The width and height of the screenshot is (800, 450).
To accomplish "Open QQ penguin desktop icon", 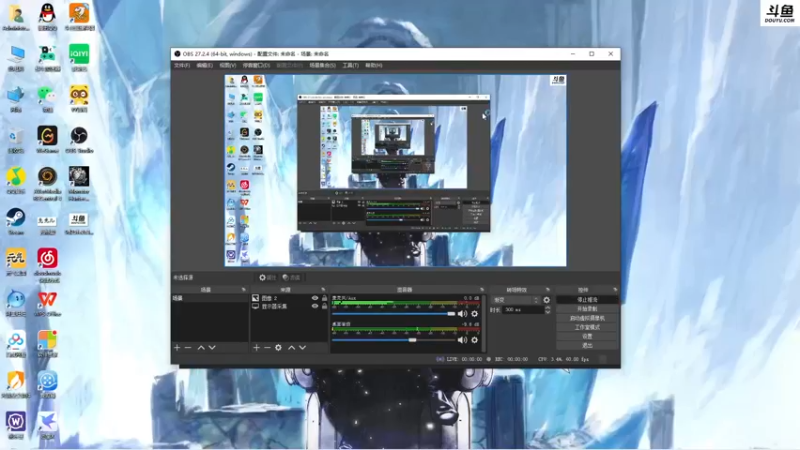I will click(x=47, y=17).
